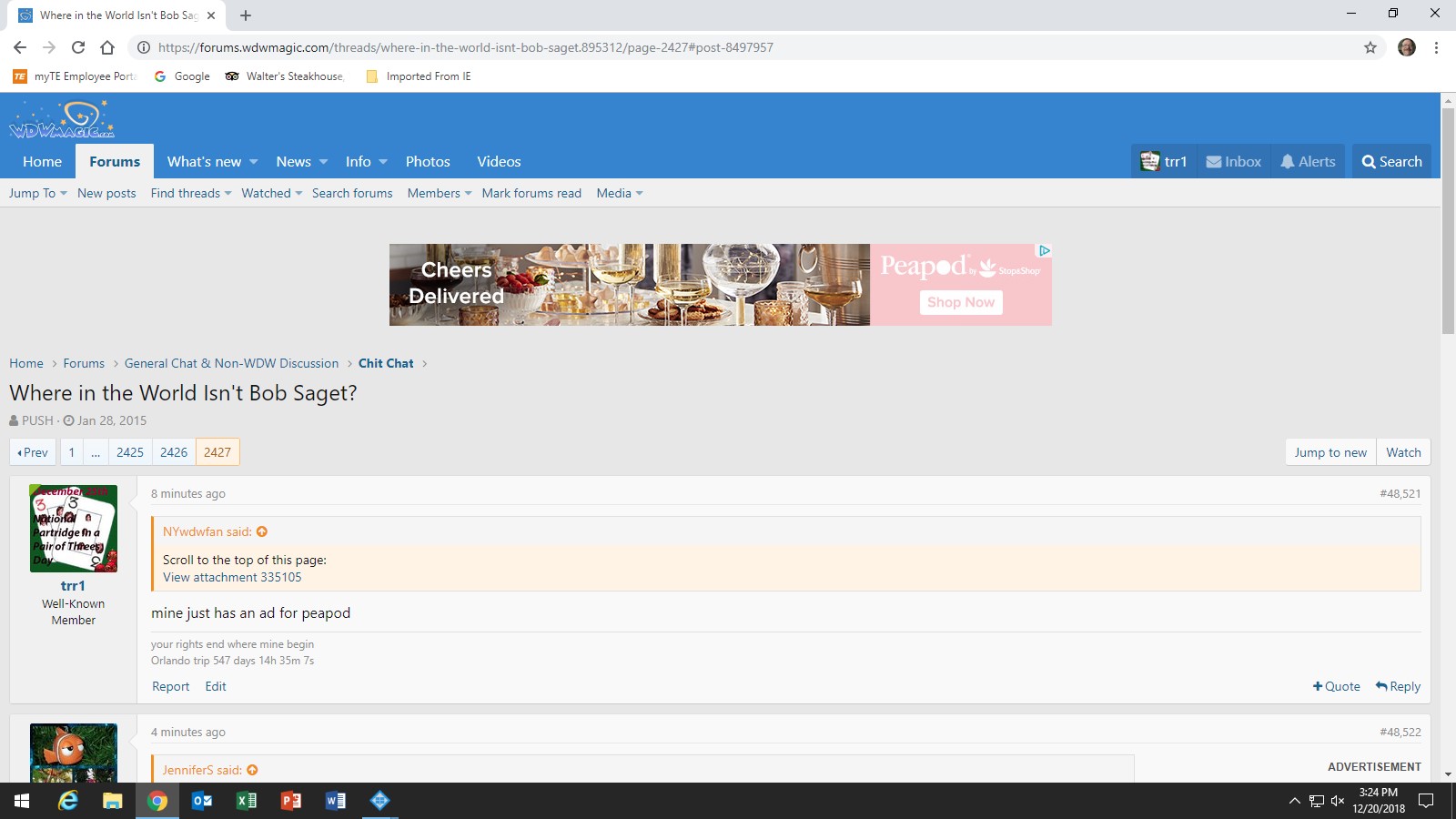The width and height of the screenshot is (1456, 819).
Task: Open the Alerts bell notifications
Action: 1308,162
